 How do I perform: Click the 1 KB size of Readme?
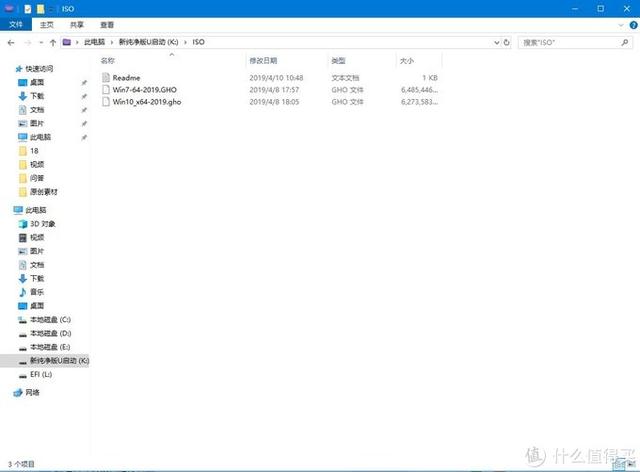pyautogui.click(x=430, y=78)
